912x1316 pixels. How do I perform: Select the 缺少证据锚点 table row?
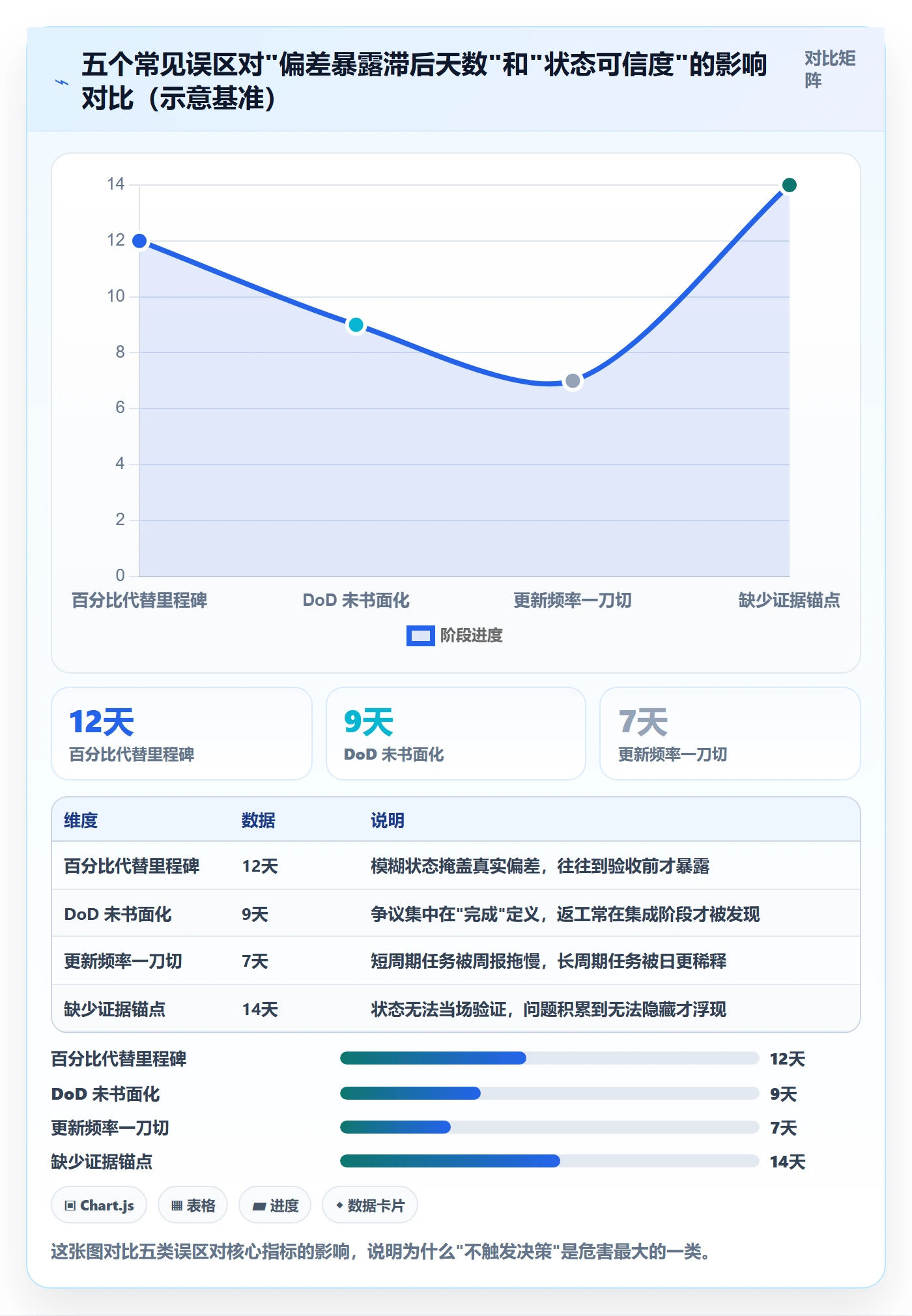[456, 1008]
